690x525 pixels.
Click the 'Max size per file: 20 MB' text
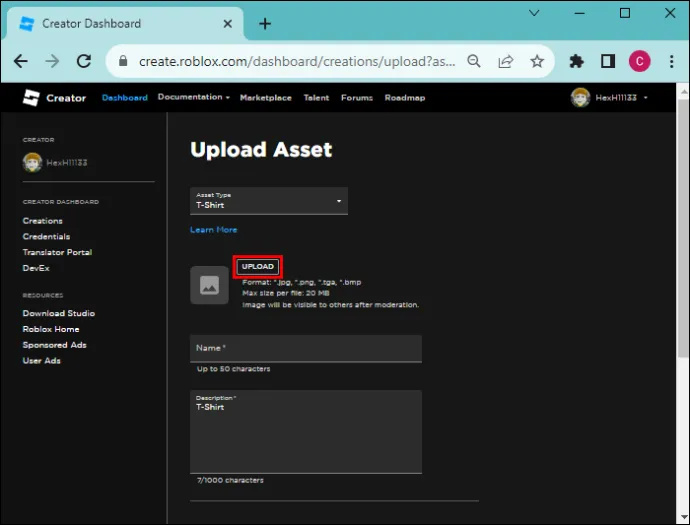tap(286, 293)
